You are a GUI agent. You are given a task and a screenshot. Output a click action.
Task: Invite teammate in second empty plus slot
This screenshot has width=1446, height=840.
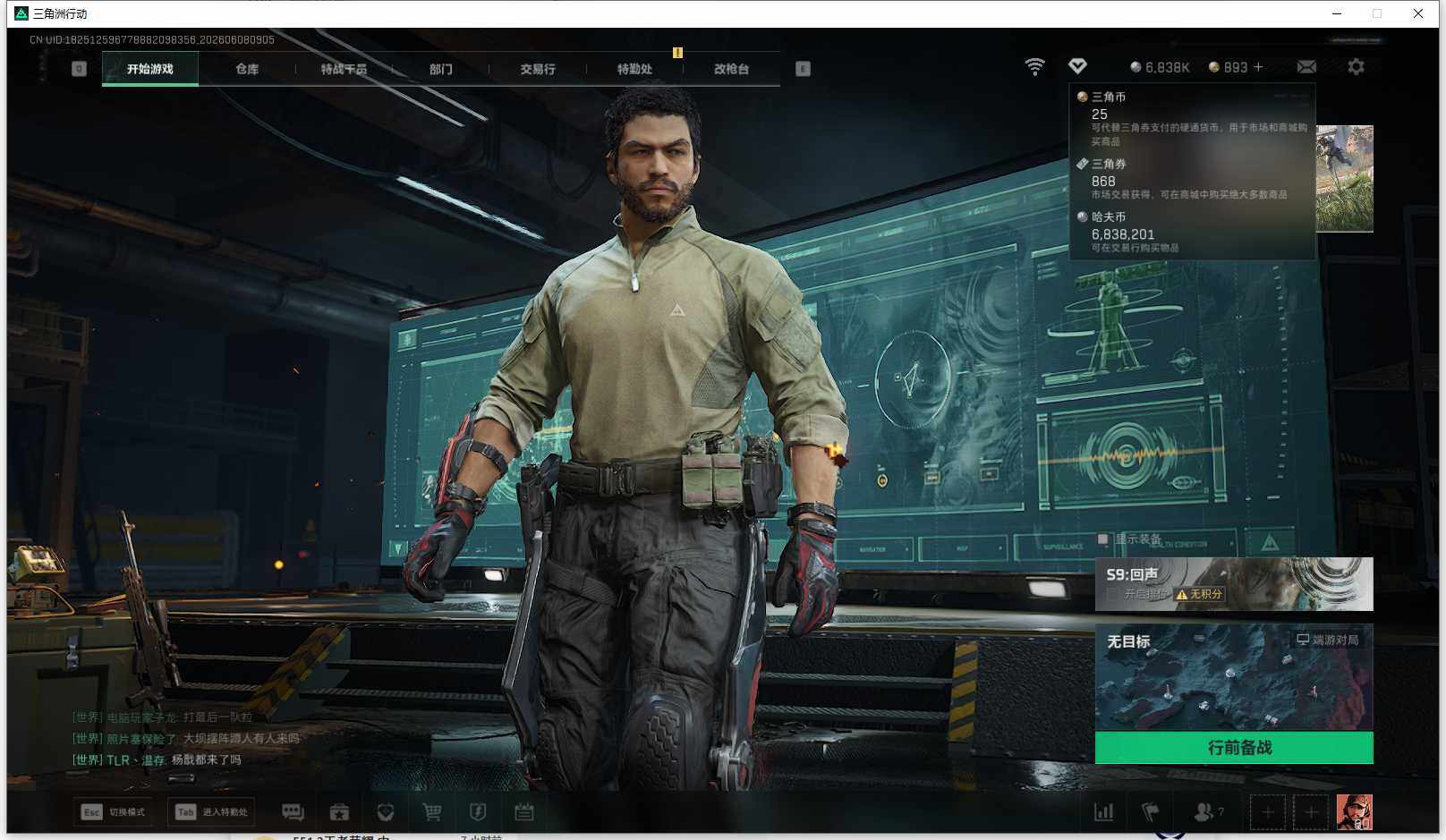(x=1311, y=812)
